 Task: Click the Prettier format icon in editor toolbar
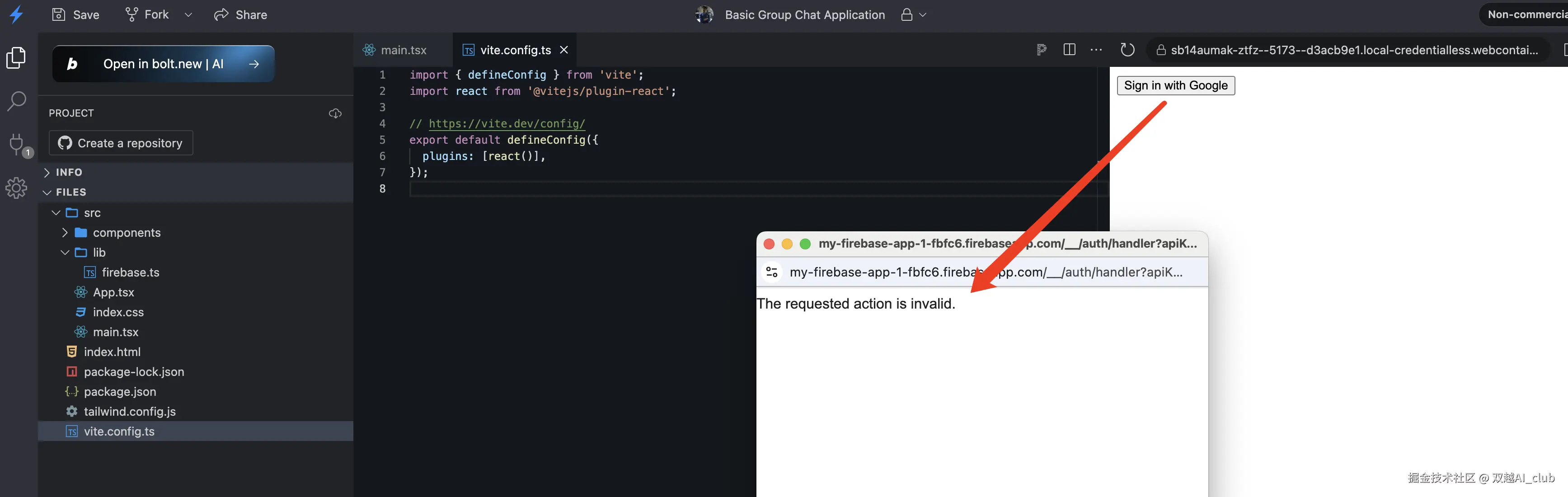tap(1041, 50)
